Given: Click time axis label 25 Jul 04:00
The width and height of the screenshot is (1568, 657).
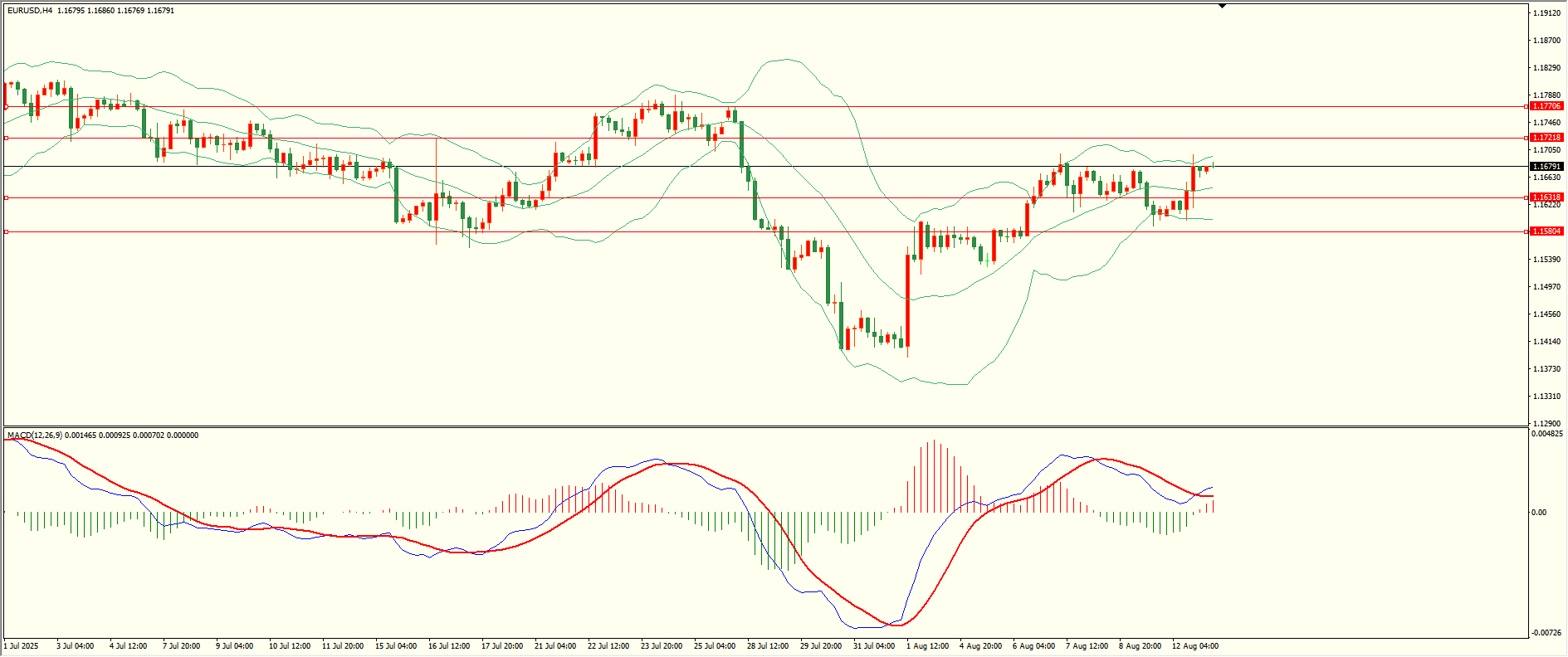Looking at the screenshot, I should (x=715, y=646).
